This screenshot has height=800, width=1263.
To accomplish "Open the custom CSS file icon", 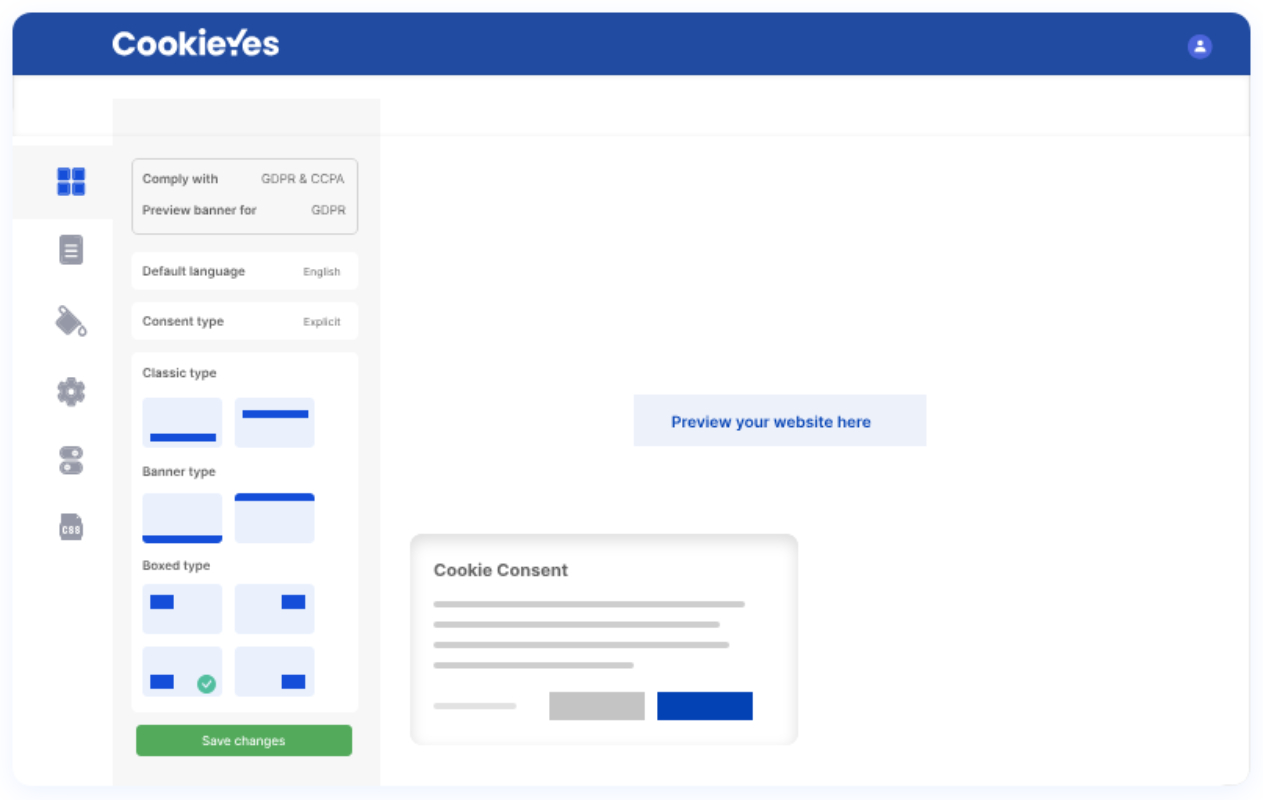I will tap(71, 526).
